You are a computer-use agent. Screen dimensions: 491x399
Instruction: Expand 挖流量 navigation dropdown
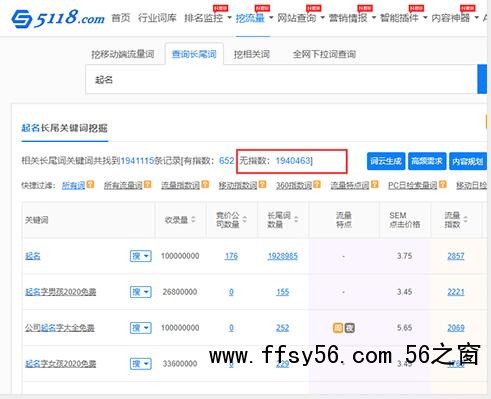tap(271, 18)
